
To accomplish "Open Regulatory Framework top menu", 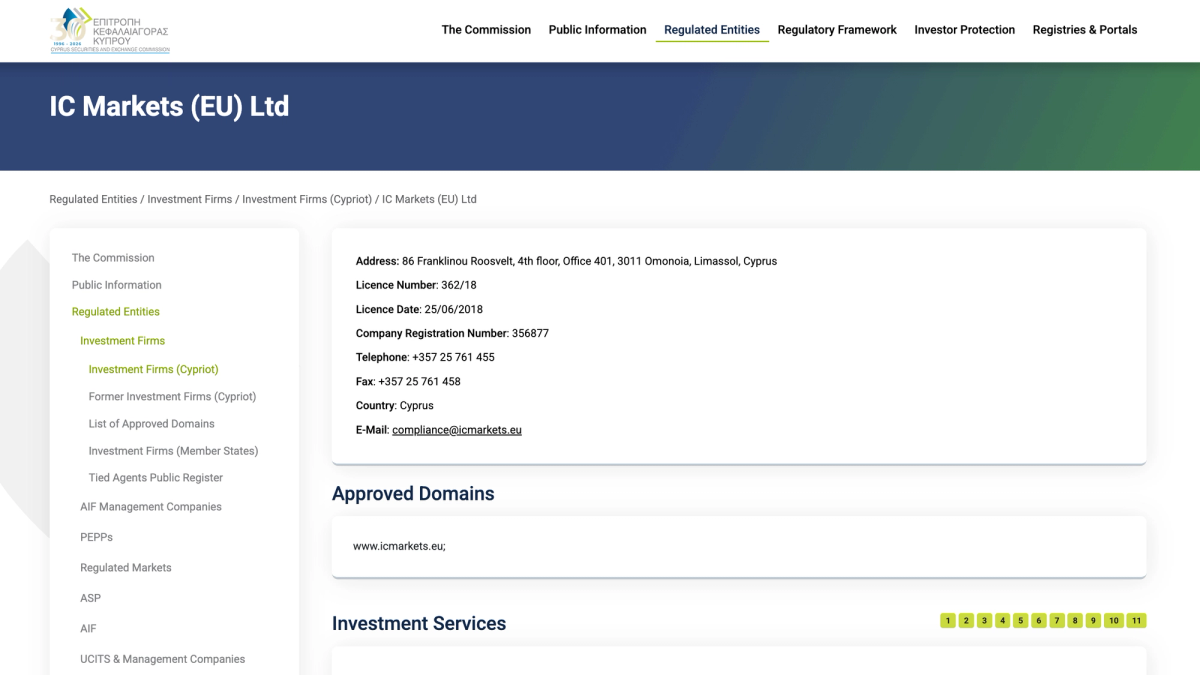I will coord(837,30).
